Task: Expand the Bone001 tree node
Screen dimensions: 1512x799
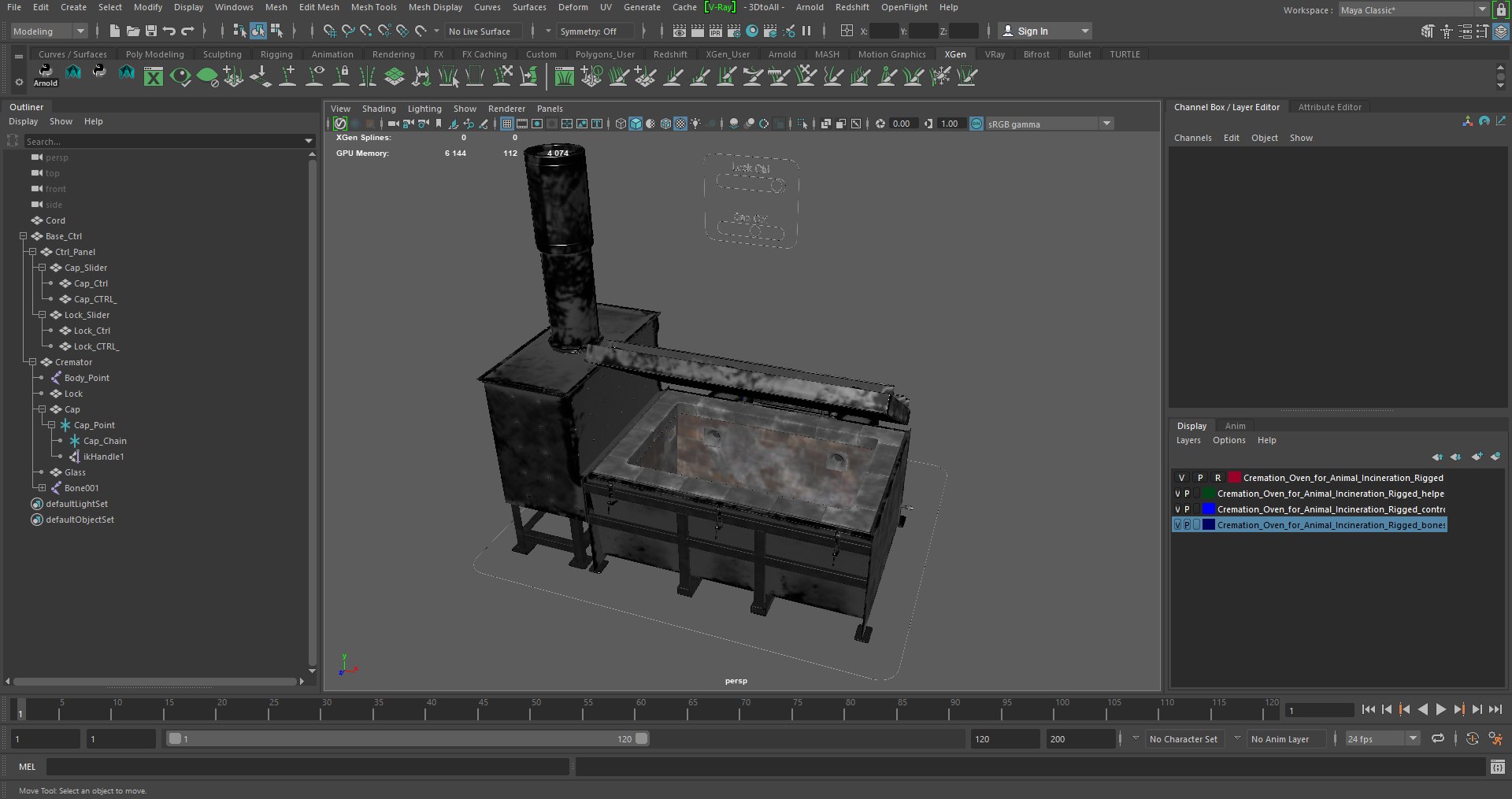Action: [x=43, y=488]
